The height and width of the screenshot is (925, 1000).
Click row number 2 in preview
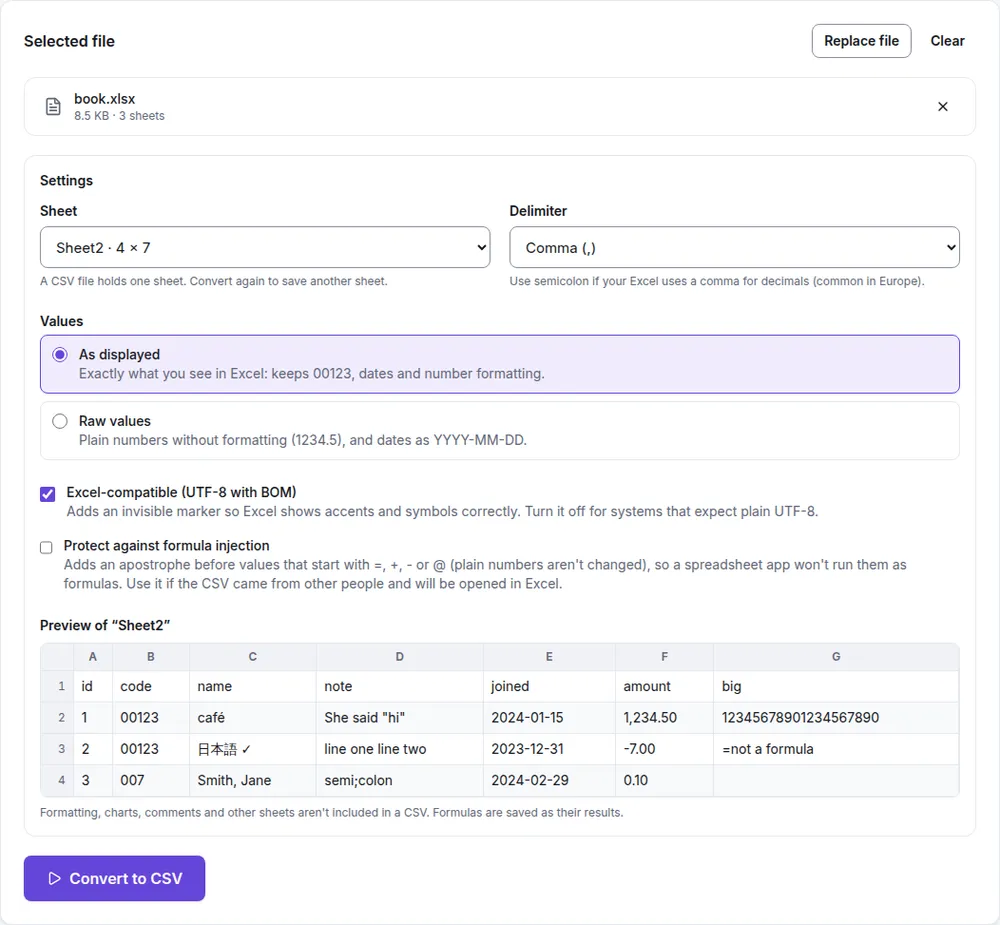point(57,718)
